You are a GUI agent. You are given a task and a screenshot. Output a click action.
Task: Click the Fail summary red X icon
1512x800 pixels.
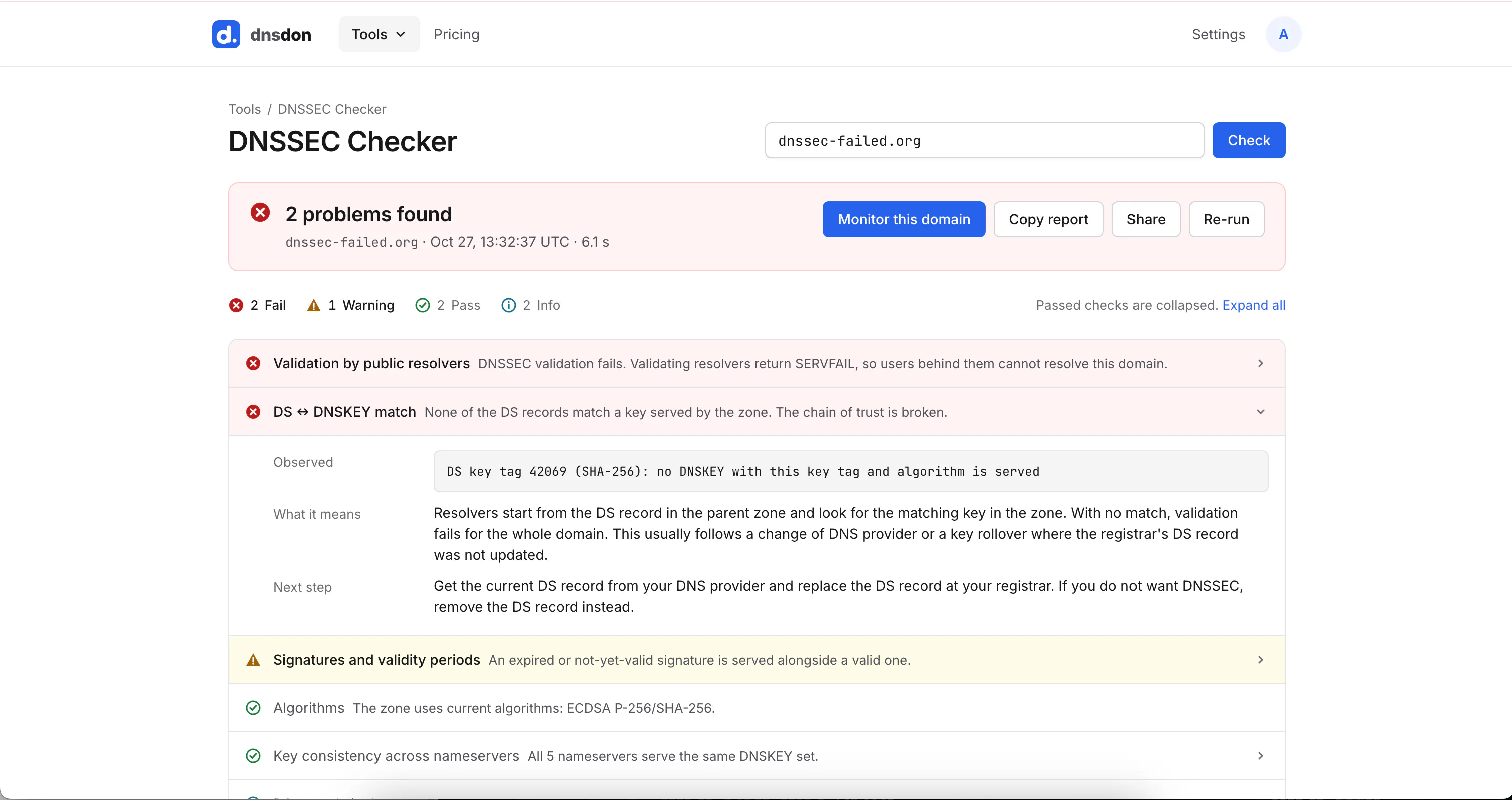(x=236, y=305)
